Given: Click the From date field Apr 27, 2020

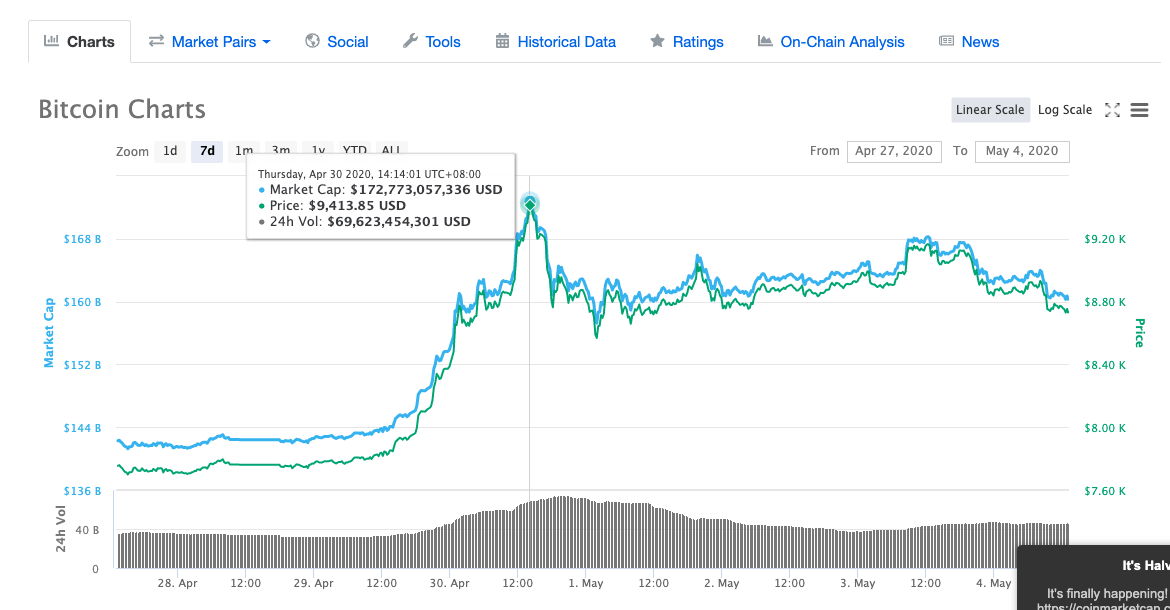Looking at the screenshot, I should (x=894, y=151).
